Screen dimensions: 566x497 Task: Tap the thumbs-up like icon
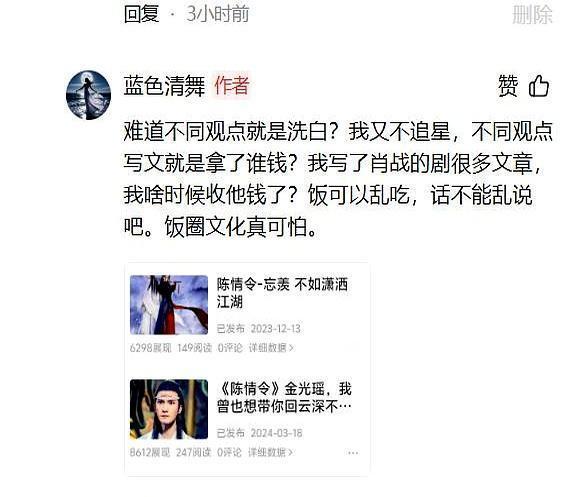click(539, 86)
